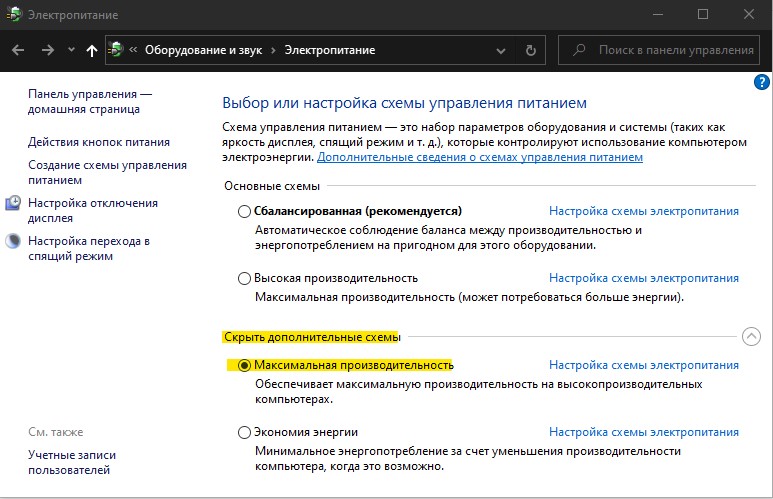Configure the Экономия энергии plan settings
Viewport: 773px width, 499px height.
click(644, 432)
